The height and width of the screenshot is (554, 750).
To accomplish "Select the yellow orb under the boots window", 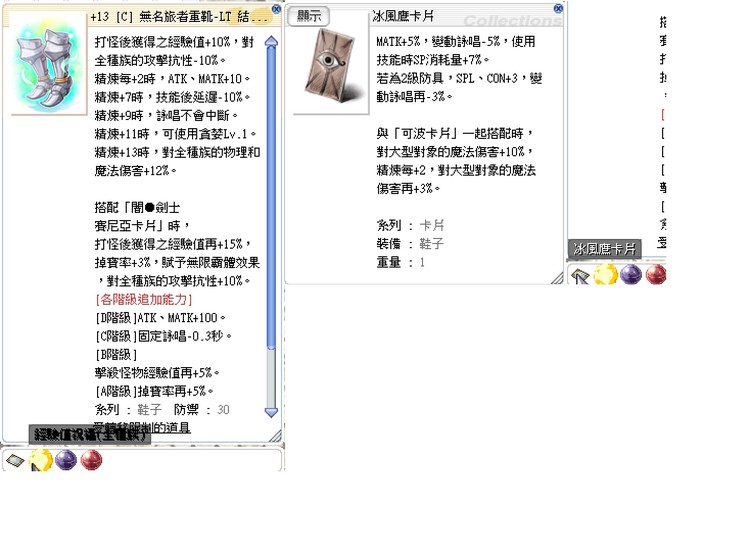I will click(x=41, y=460).
